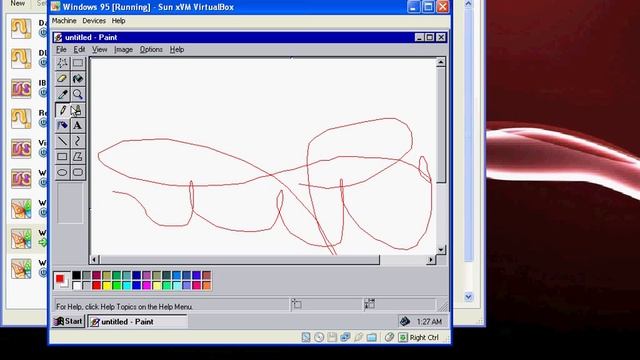Viewport: 640px width, 360px height.
Task: Pick the Rectangle shape tool
Action: coord(62,157)
